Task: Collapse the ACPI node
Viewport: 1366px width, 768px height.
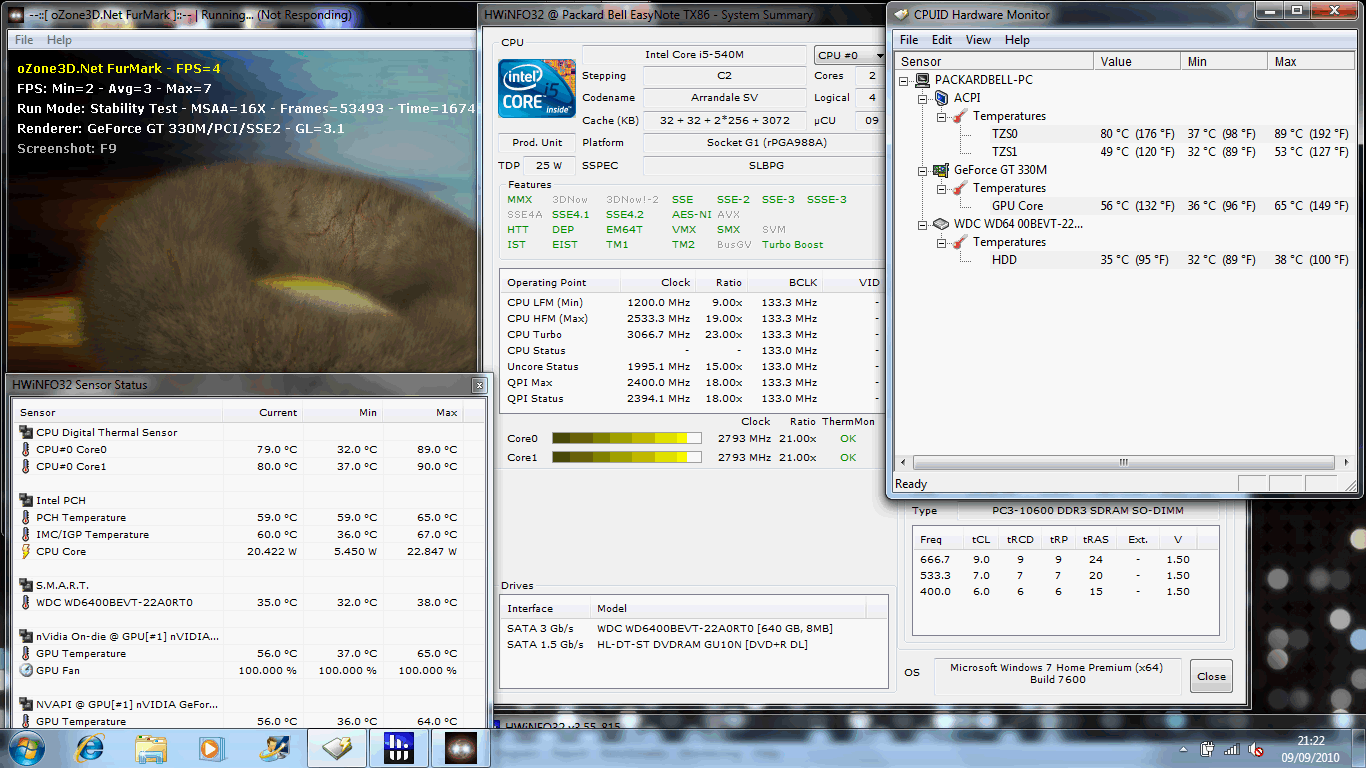Action: point(923,98)
